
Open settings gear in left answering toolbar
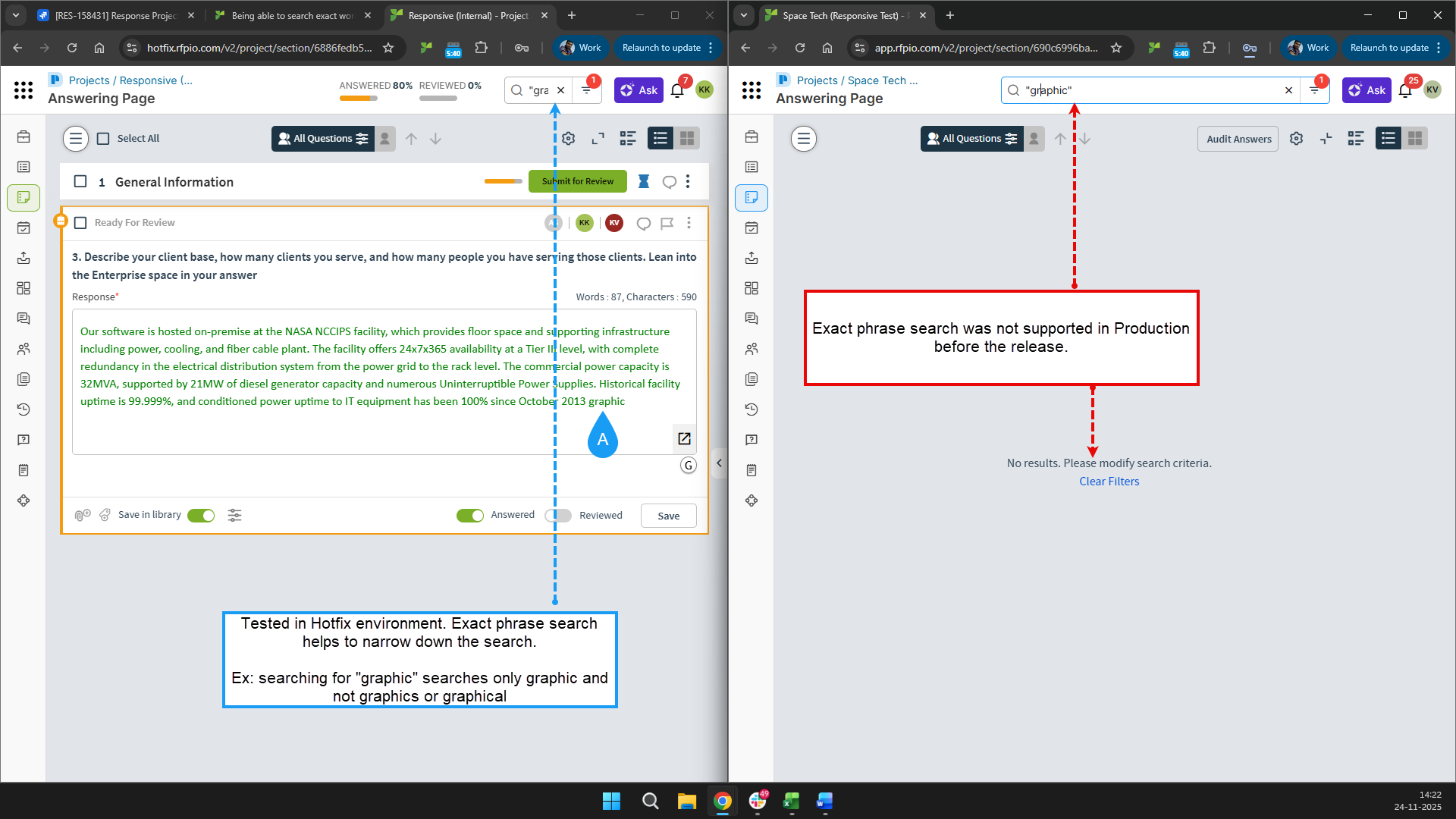point(568,139)
